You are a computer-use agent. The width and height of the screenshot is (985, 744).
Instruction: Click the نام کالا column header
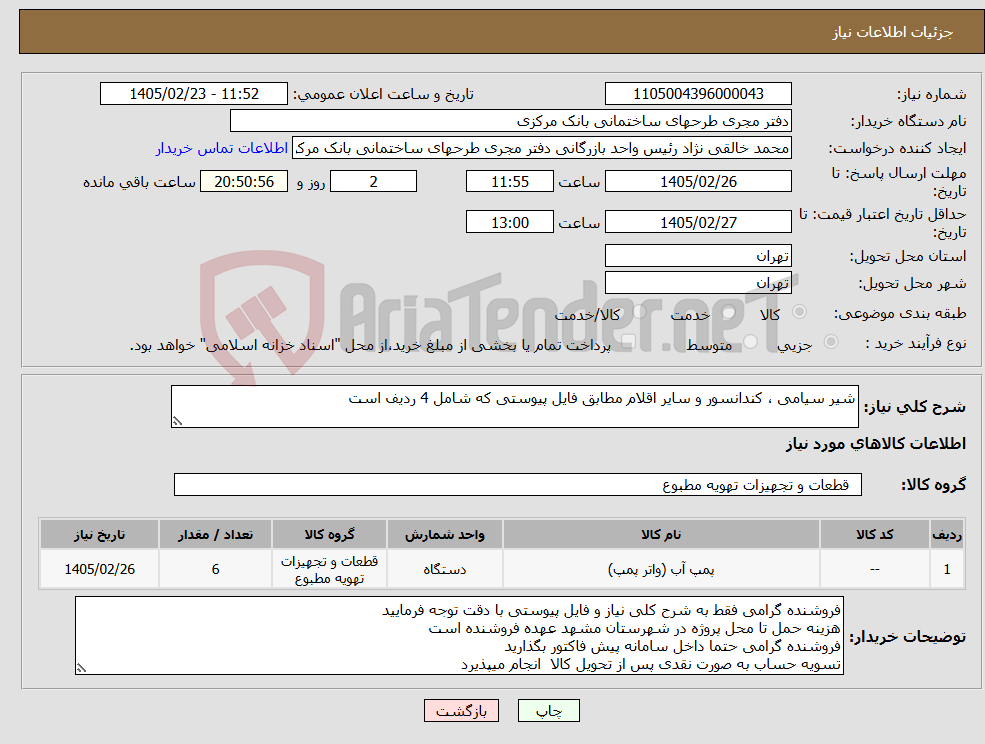pyautogui.click(x=661, y=534)
